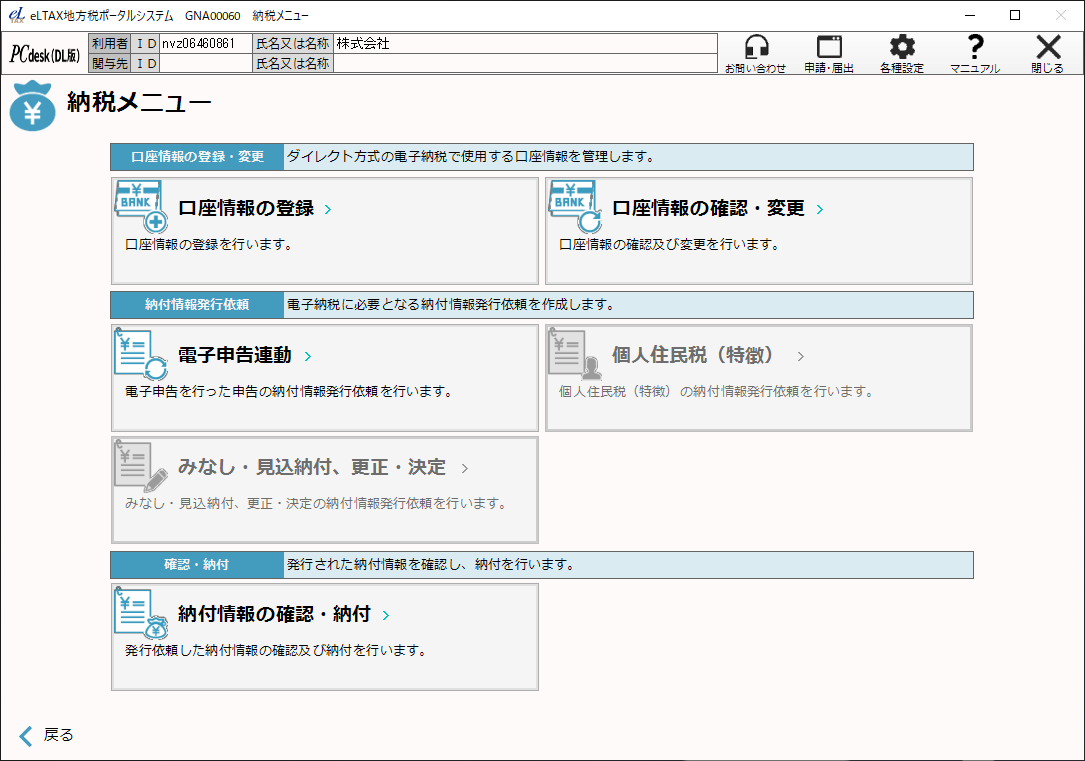Open お問い合わせ headset icon

tap(756, 48)
